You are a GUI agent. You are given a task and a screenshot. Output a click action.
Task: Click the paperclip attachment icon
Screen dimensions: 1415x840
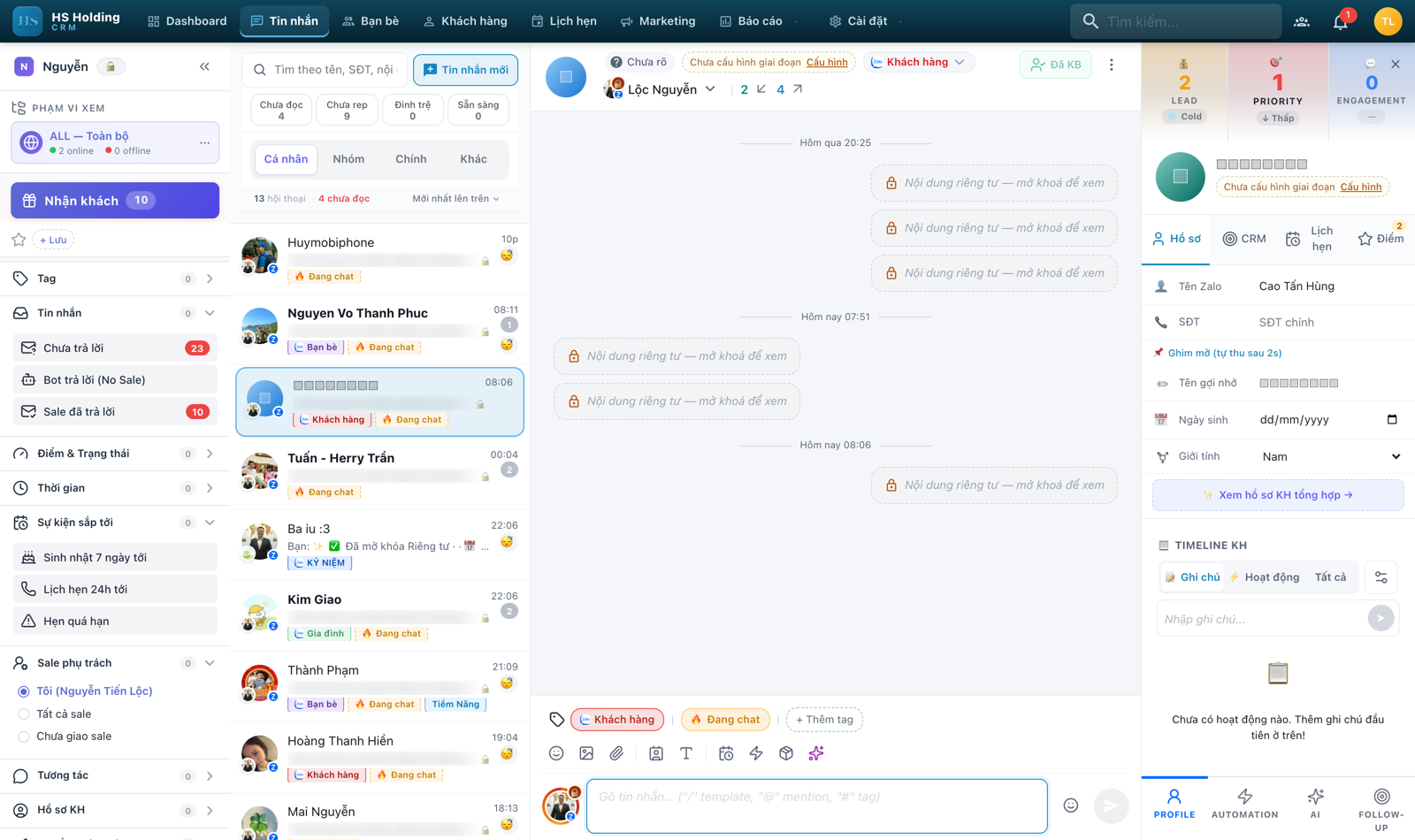tap(616, 753)
